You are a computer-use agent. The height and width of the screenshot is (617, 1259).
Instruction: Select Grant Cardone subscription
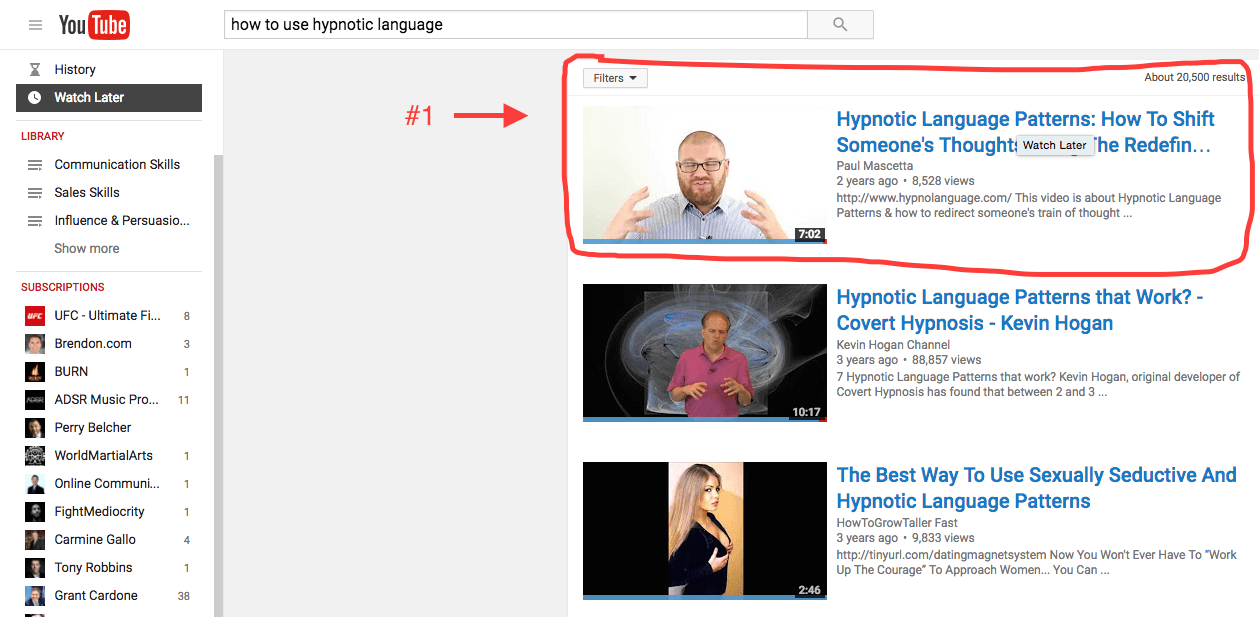[x=96, y=595]
